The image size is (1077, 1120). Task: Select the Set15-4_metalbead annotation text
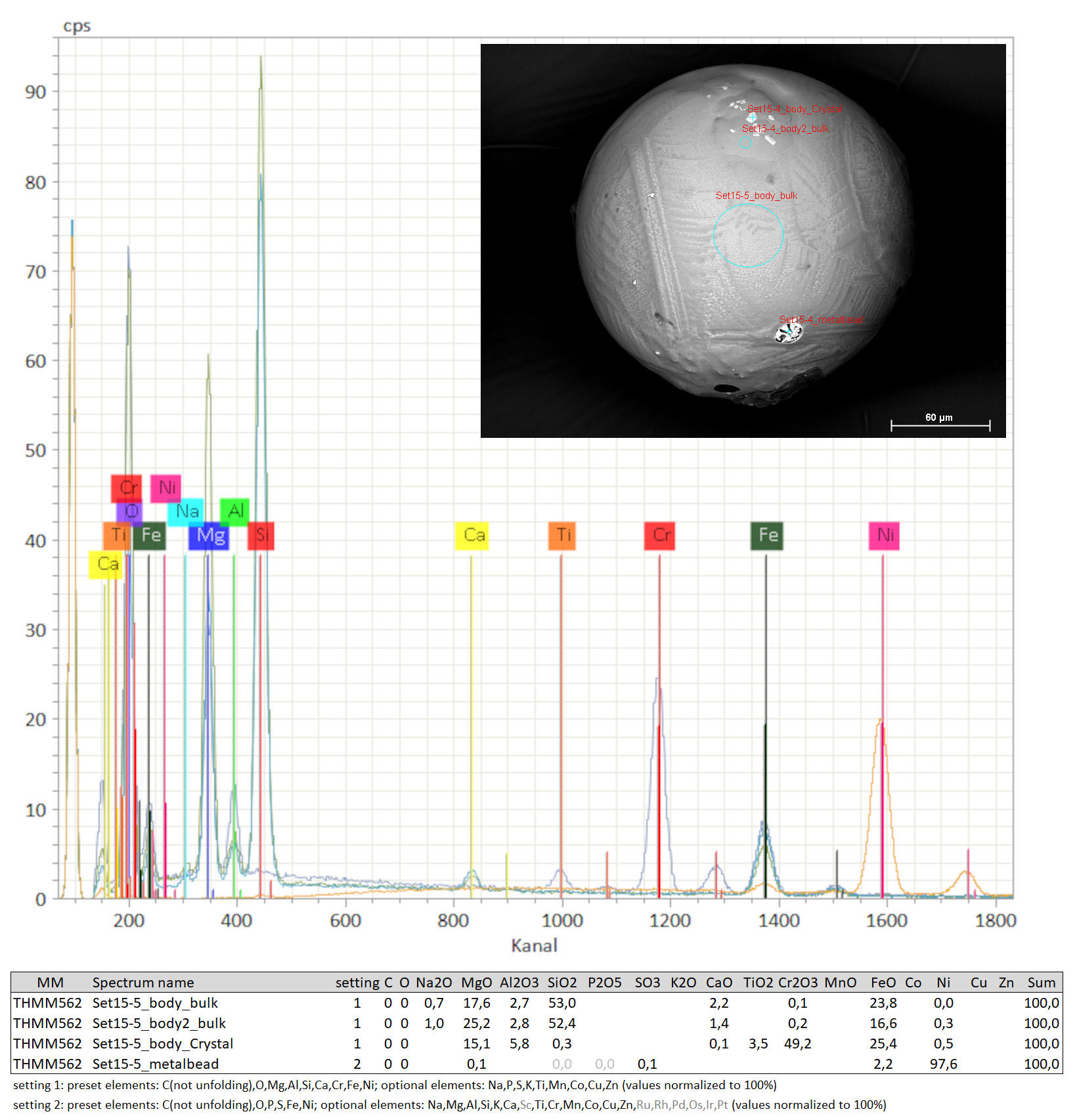(820, 320)
